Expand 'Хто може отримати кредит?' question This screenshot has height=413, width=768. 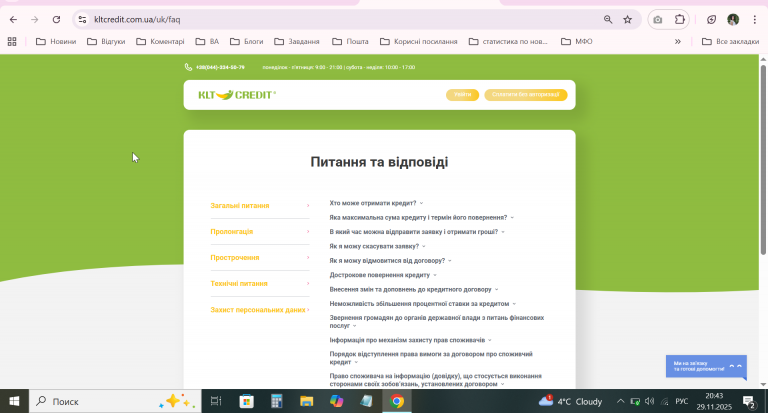click(376, 203)
